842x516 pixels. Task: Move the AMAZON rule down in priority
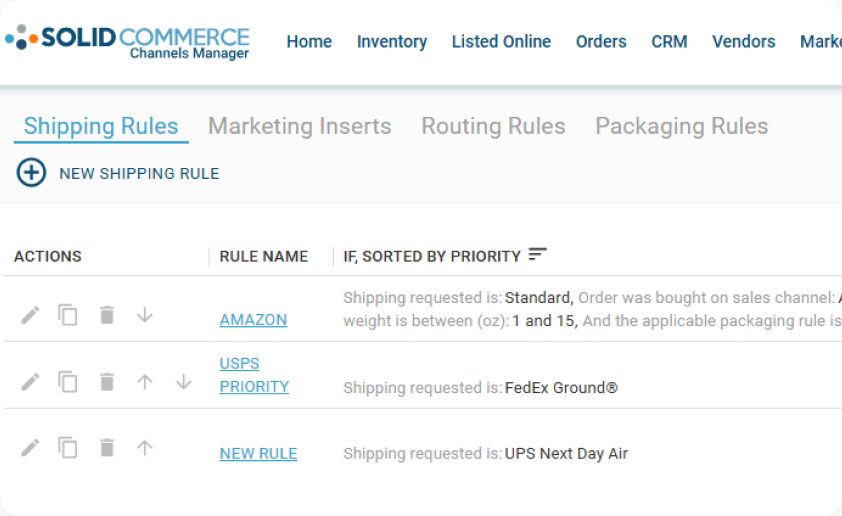144,315
